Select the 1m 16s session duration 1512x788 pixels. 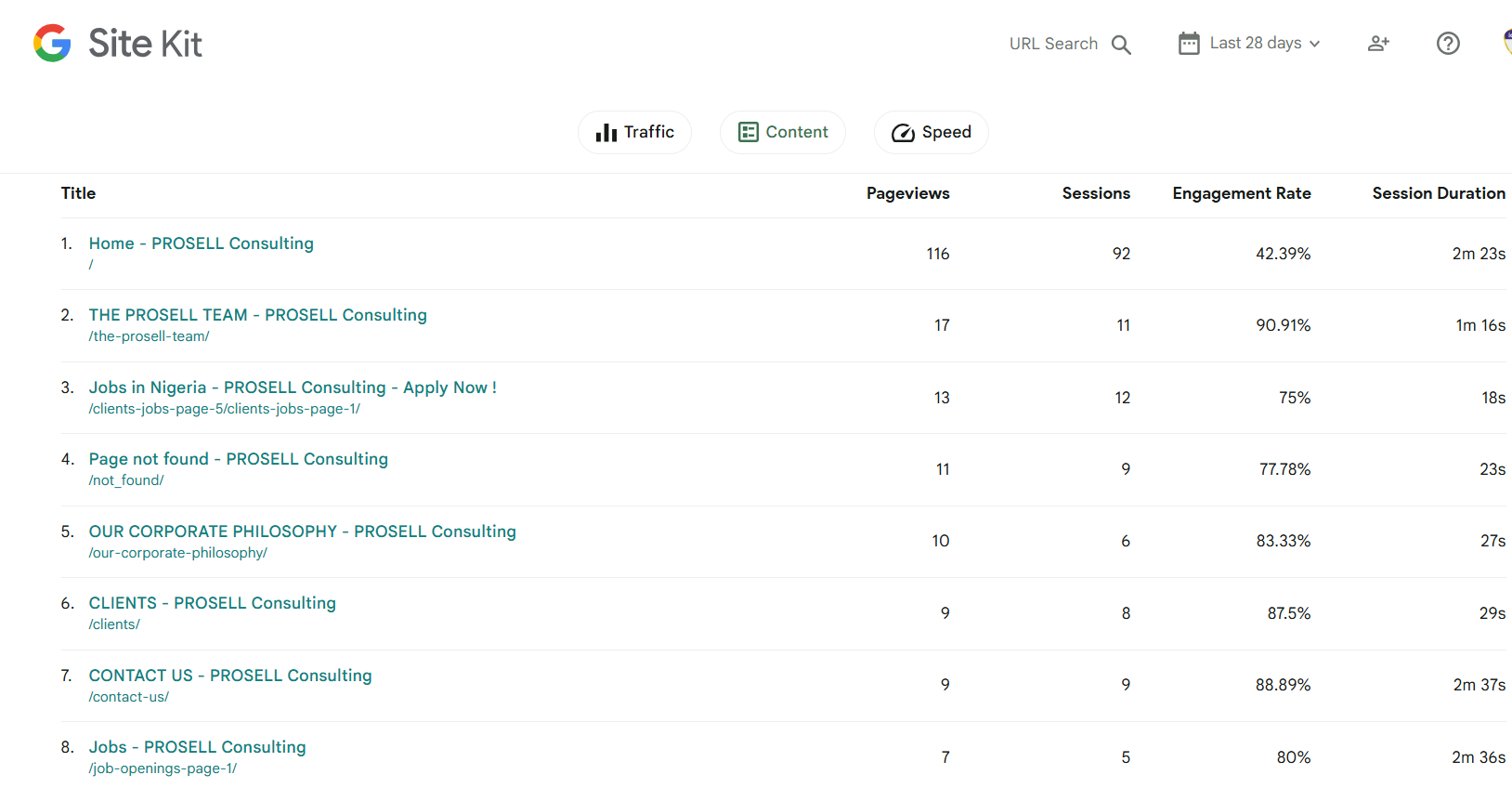tap(1480, 325)
